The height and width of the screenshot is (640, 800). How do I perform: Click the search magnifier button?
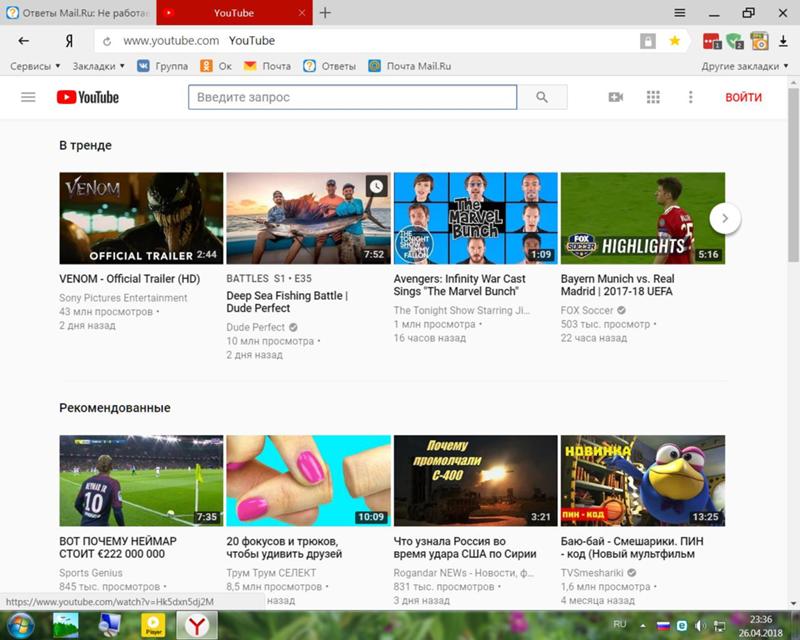pos(542,97)
